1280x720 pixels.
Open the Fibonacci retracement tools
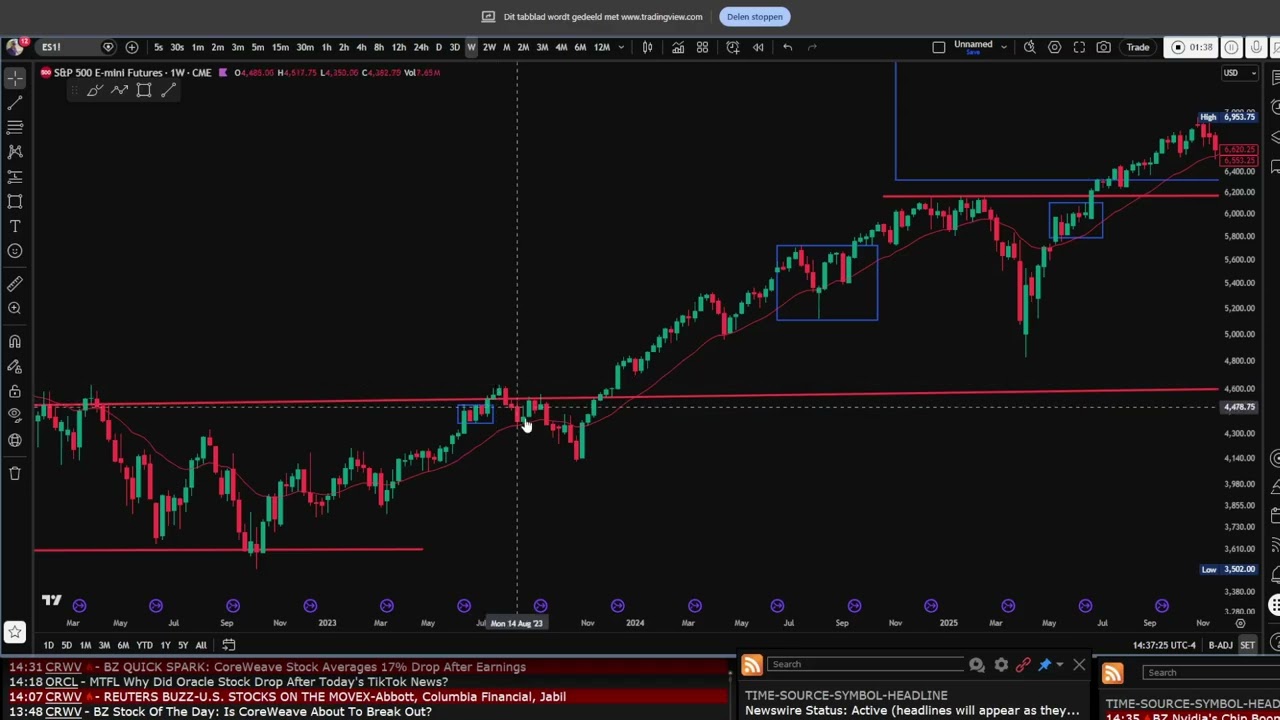click(x=15, y=127)
